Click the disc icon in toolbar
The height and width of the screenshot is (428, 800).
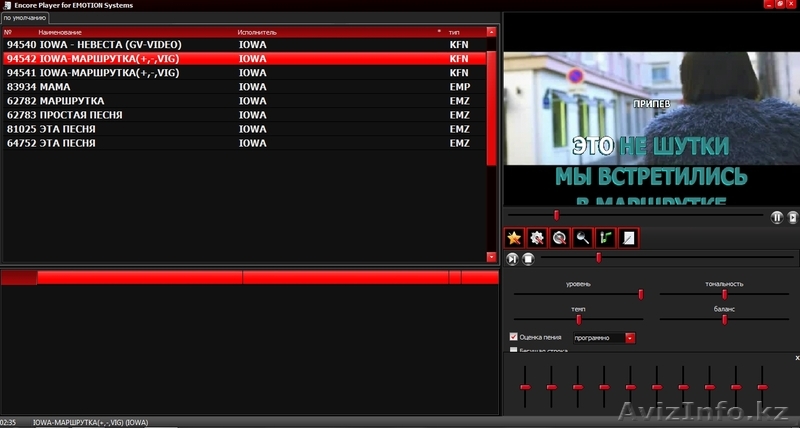[560, 238]
